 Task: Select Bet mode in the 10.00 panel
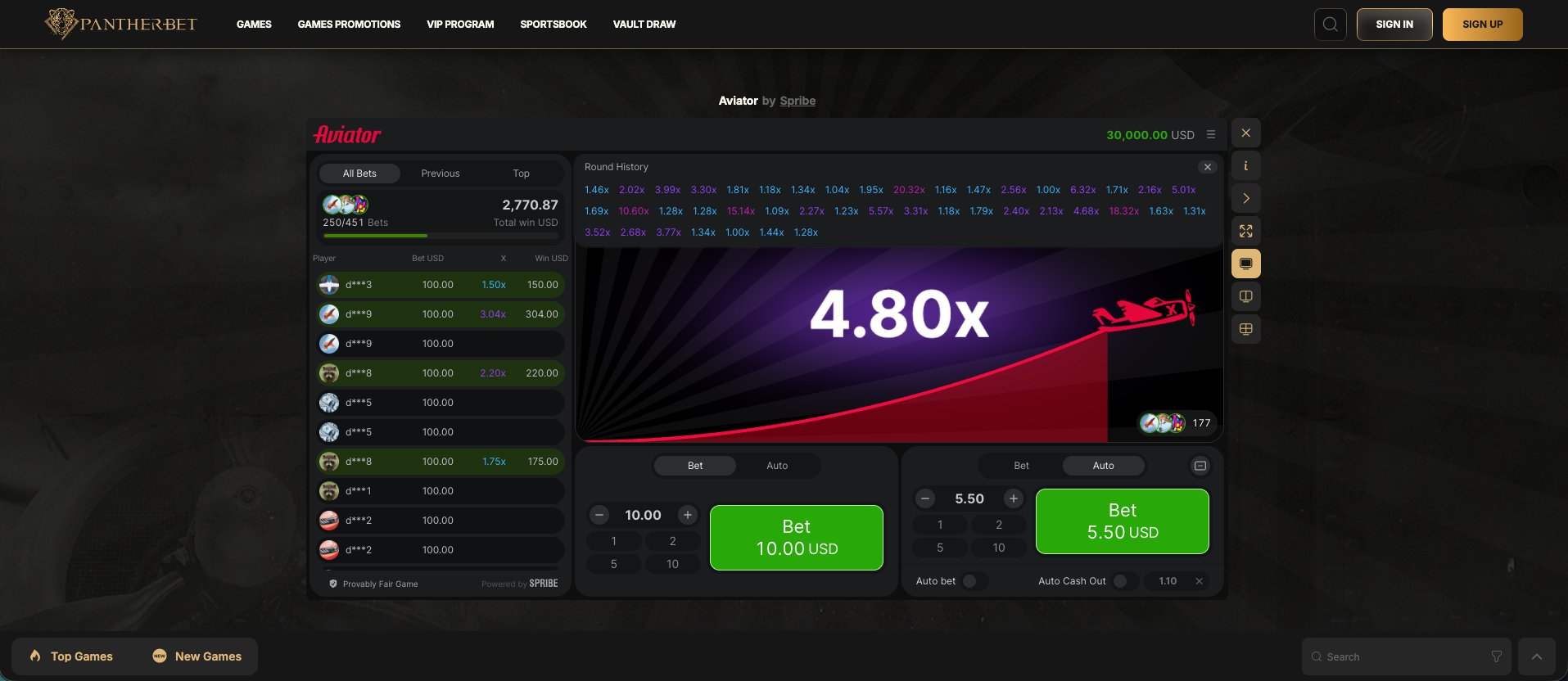coord(695,466)
